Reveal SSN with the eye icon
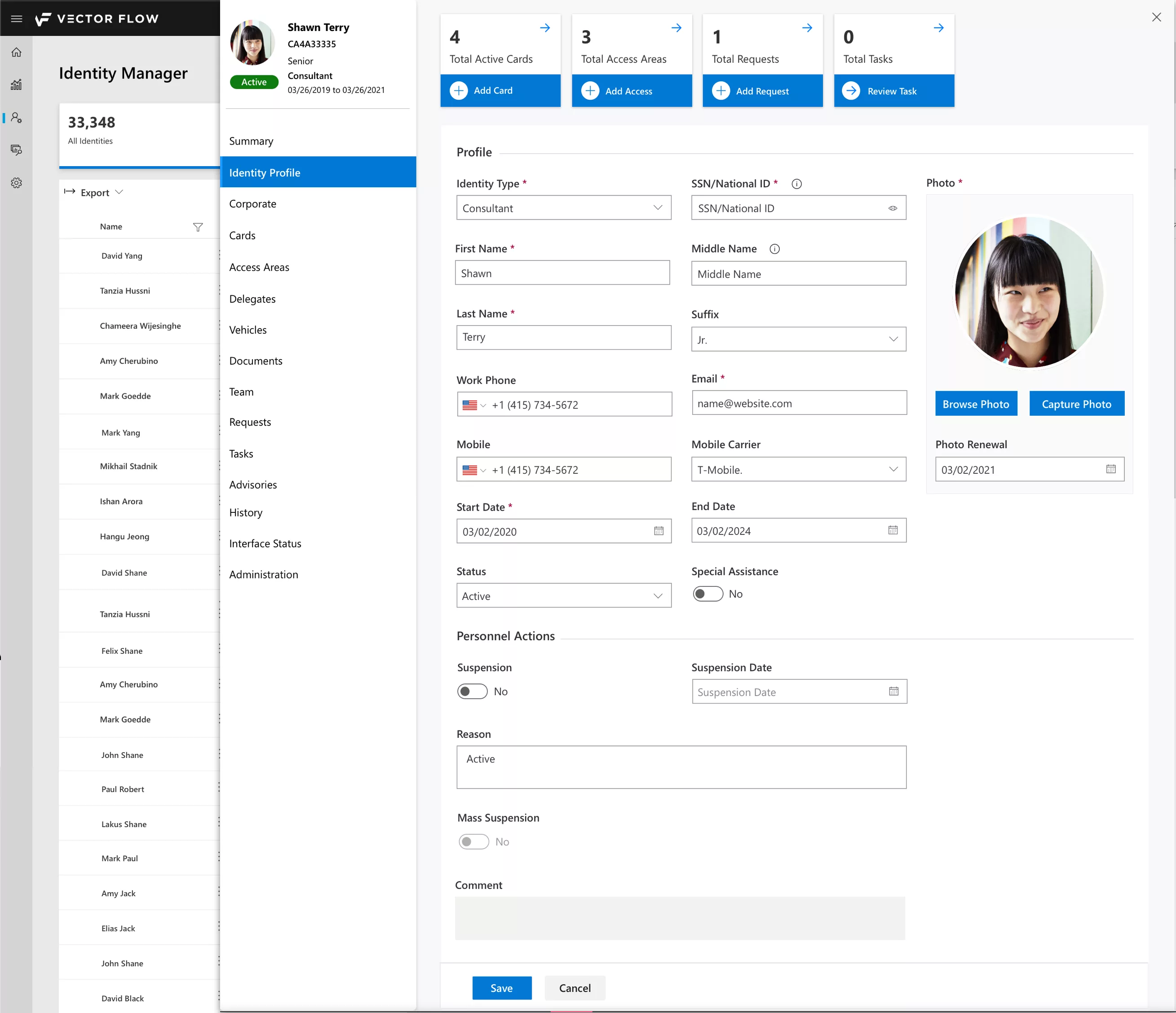The height and width of the screenshot is (1013, 1176). point(893,208)
